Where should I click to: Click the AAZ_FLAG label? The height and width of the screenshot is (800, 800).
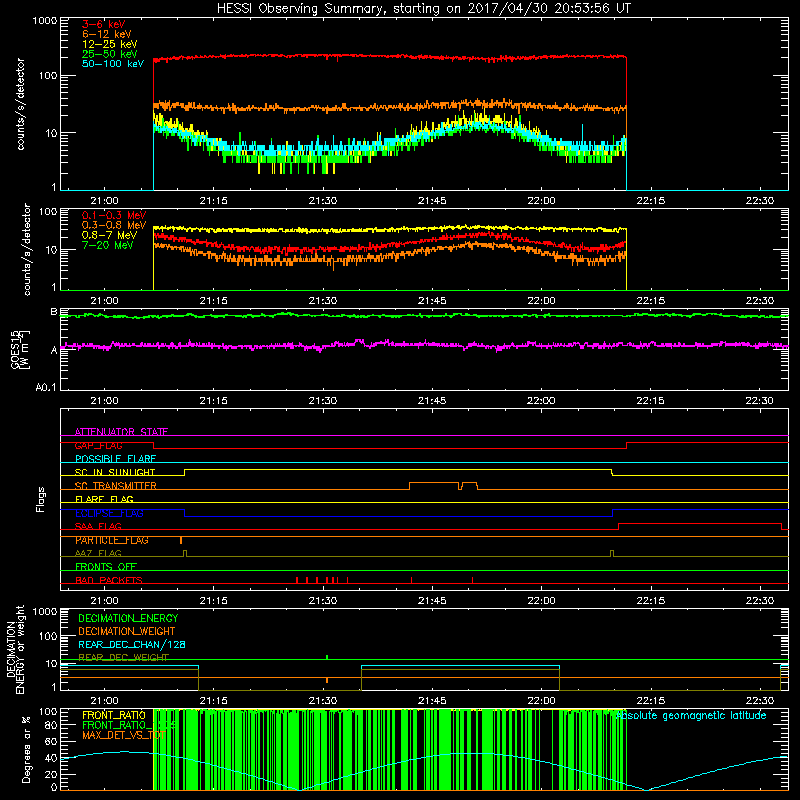coord(98,553)
